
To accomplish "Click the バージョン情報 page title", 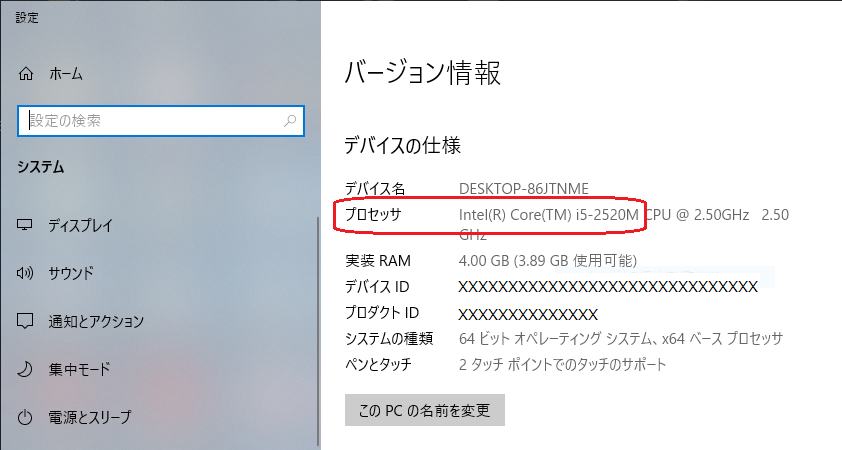I will (x=423, y=72).
